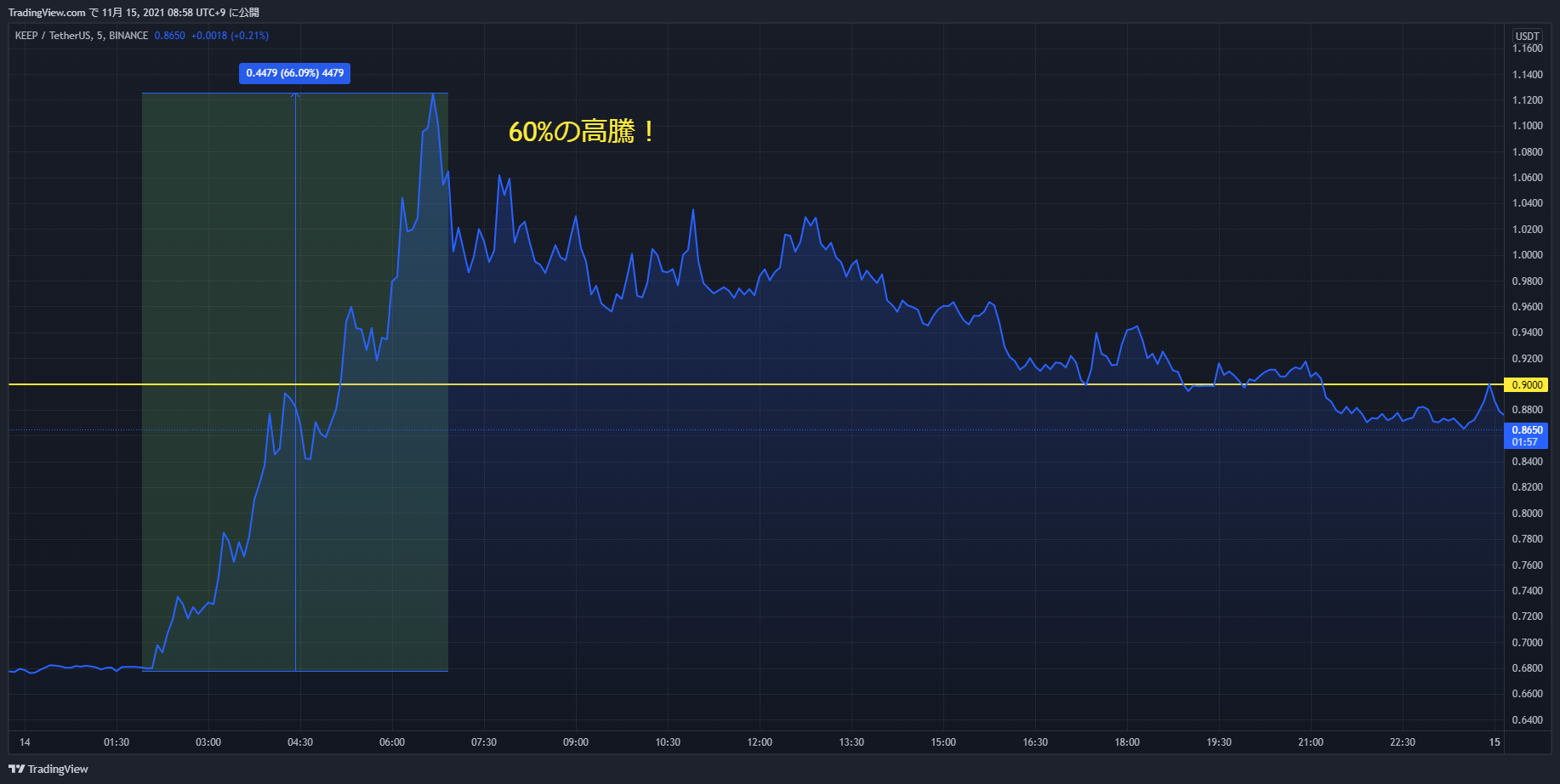Click the 12:00 time axis label
The image size is (1560, 784).
tap(760, 742)
